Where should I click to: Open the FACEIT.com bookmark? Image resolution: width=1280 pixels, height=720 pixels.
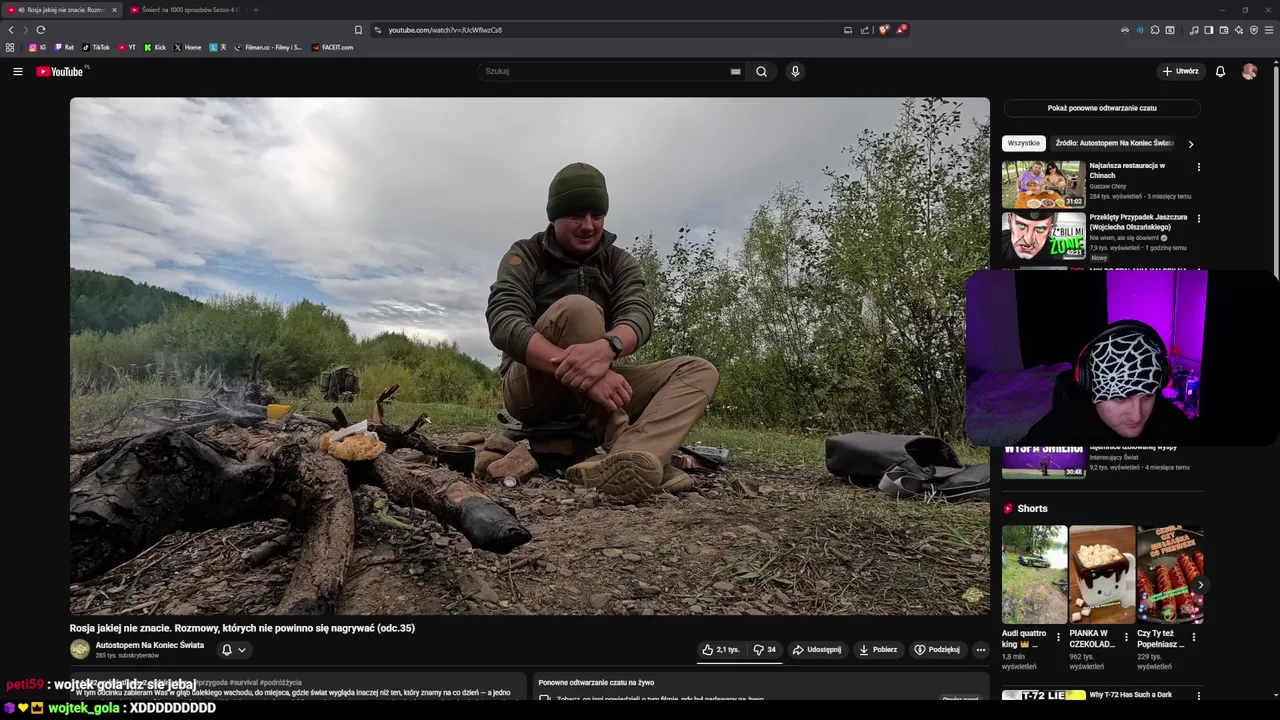click(x=332, y=47)
